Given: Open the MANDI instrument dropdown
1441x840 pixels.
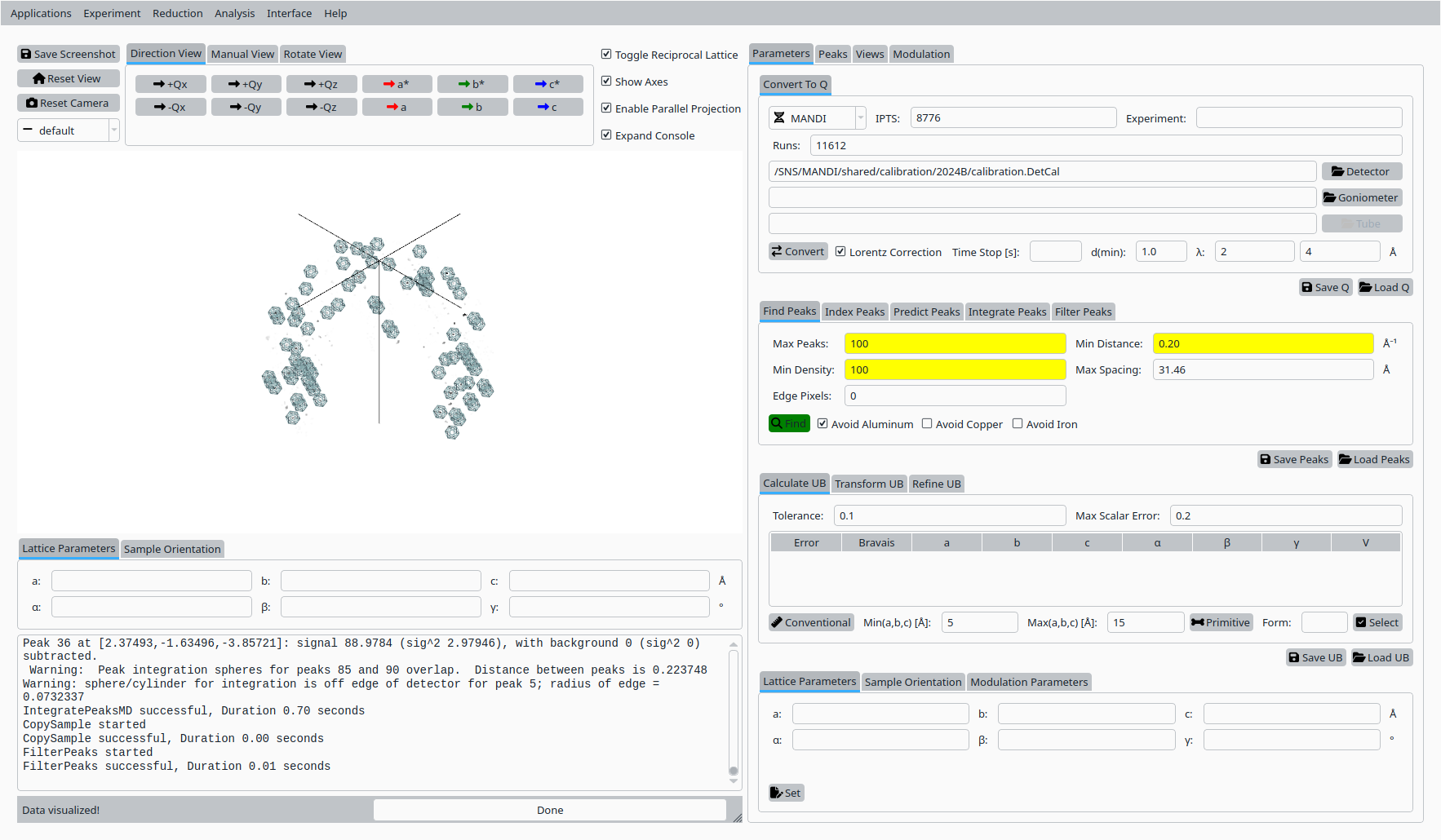Looking at the screenshot, I should click(817, 118).
